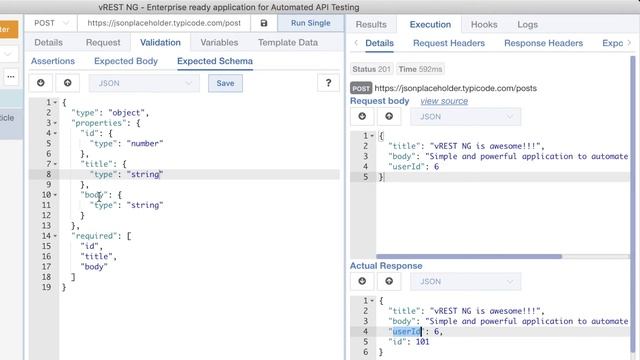This screenshot has height=360, width=640.
Task: Click the view source link
Action: (444, 101)
